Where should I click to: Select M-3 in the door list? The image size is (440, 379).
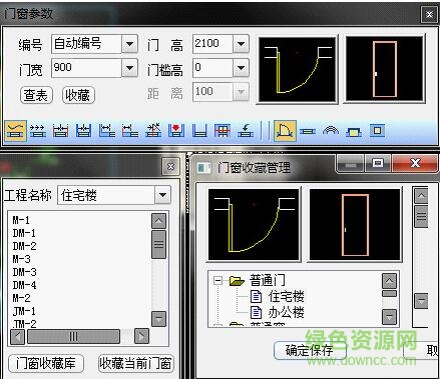(x=21, y=259)
